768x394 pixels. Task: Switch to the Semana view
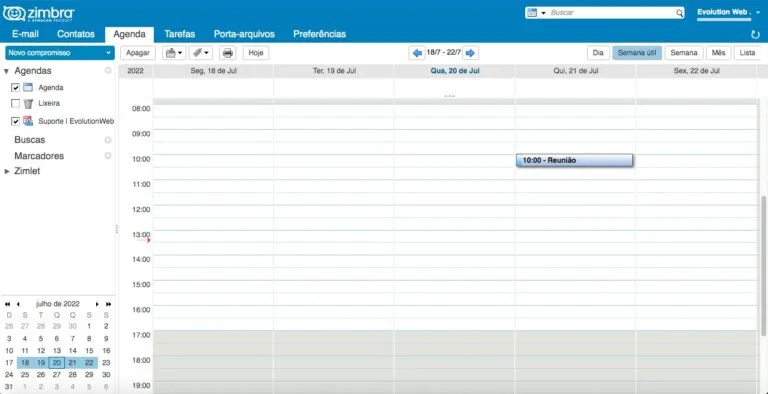(684, 53)
